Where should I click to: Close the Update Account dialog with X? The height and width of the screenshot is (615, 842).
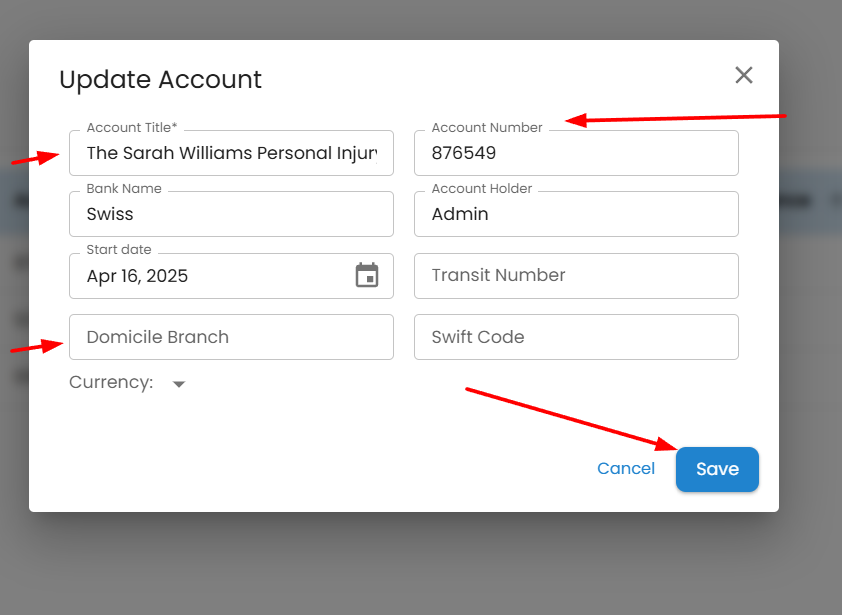click(743, 75)
